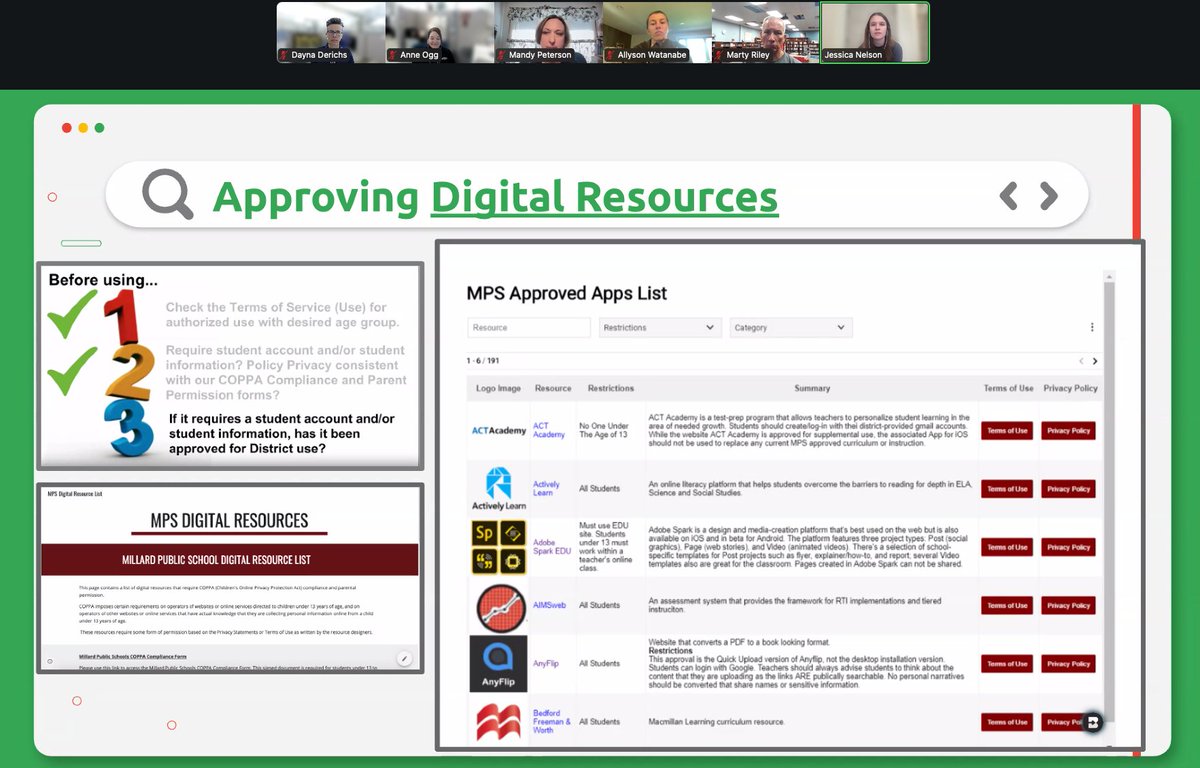The image size is (1200, 768).
Task: Go to next page of apps list
Action: point(1095,361)
